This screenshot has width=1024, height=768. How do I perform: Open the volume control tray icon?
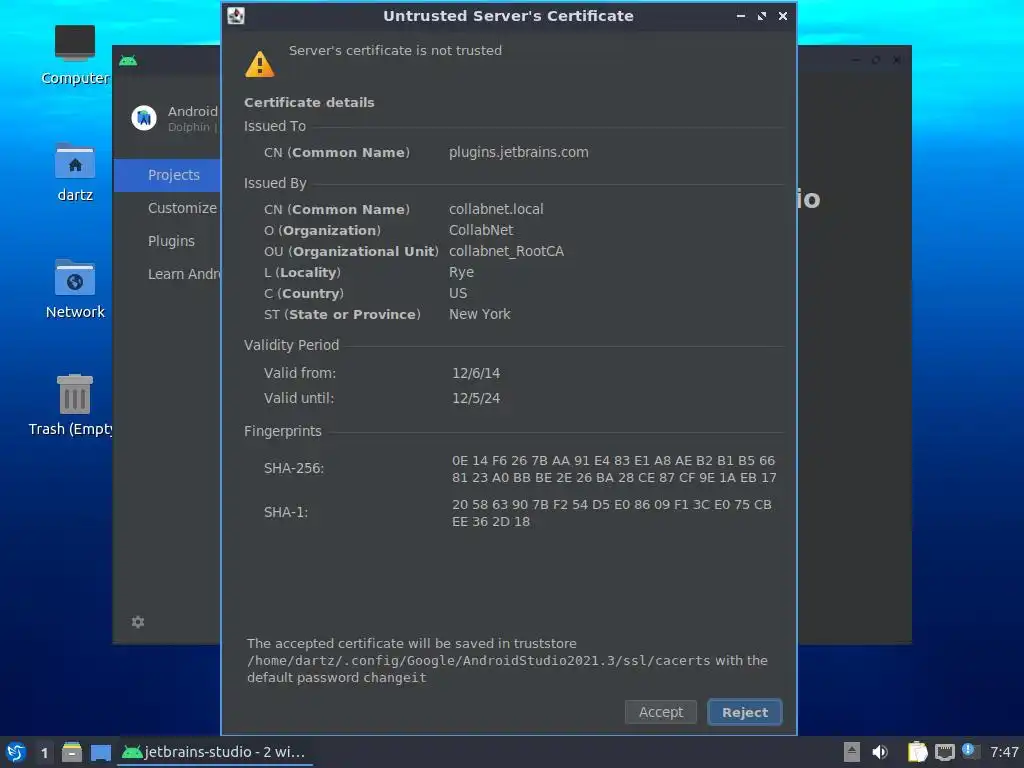[880, 752]
